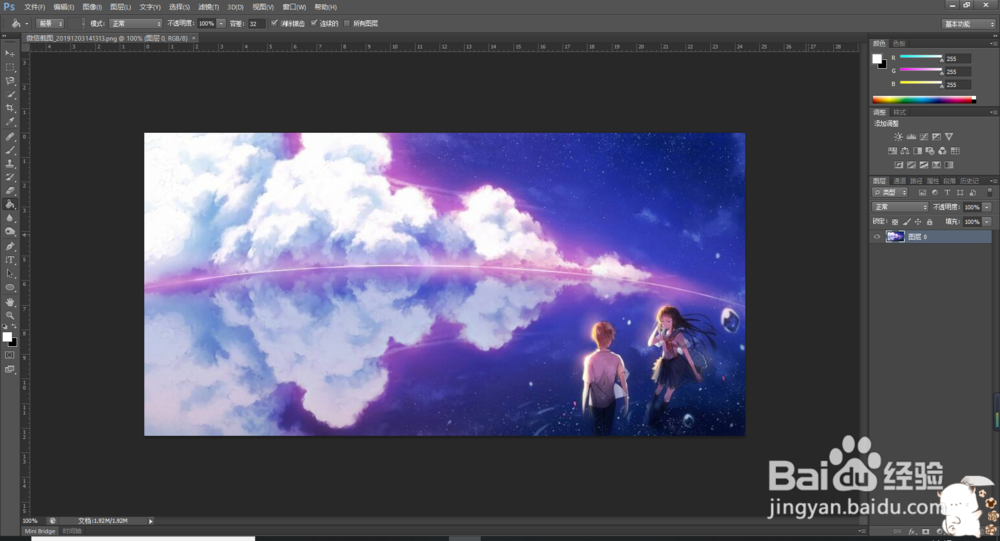Open Paint Bucket tool preset picker
Image resolution: width=1000 pixels, height=541 pixels.
[x=18, y=24]
